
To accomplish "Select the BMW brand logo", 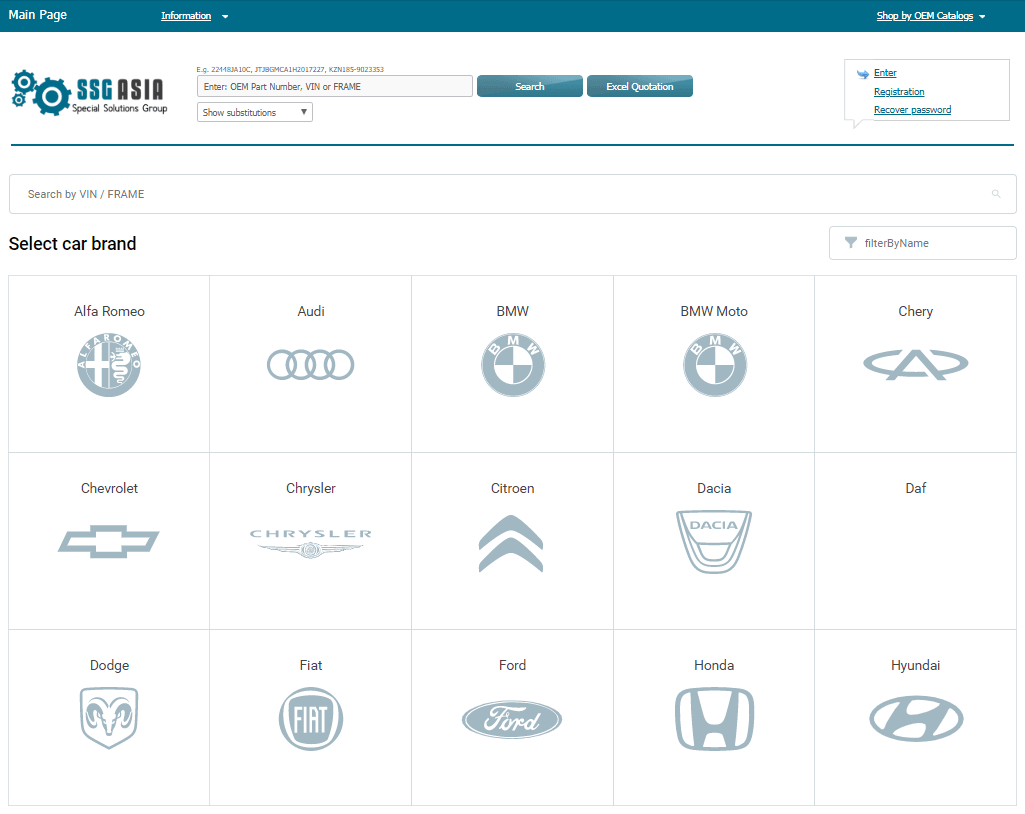I will (513, 365).
